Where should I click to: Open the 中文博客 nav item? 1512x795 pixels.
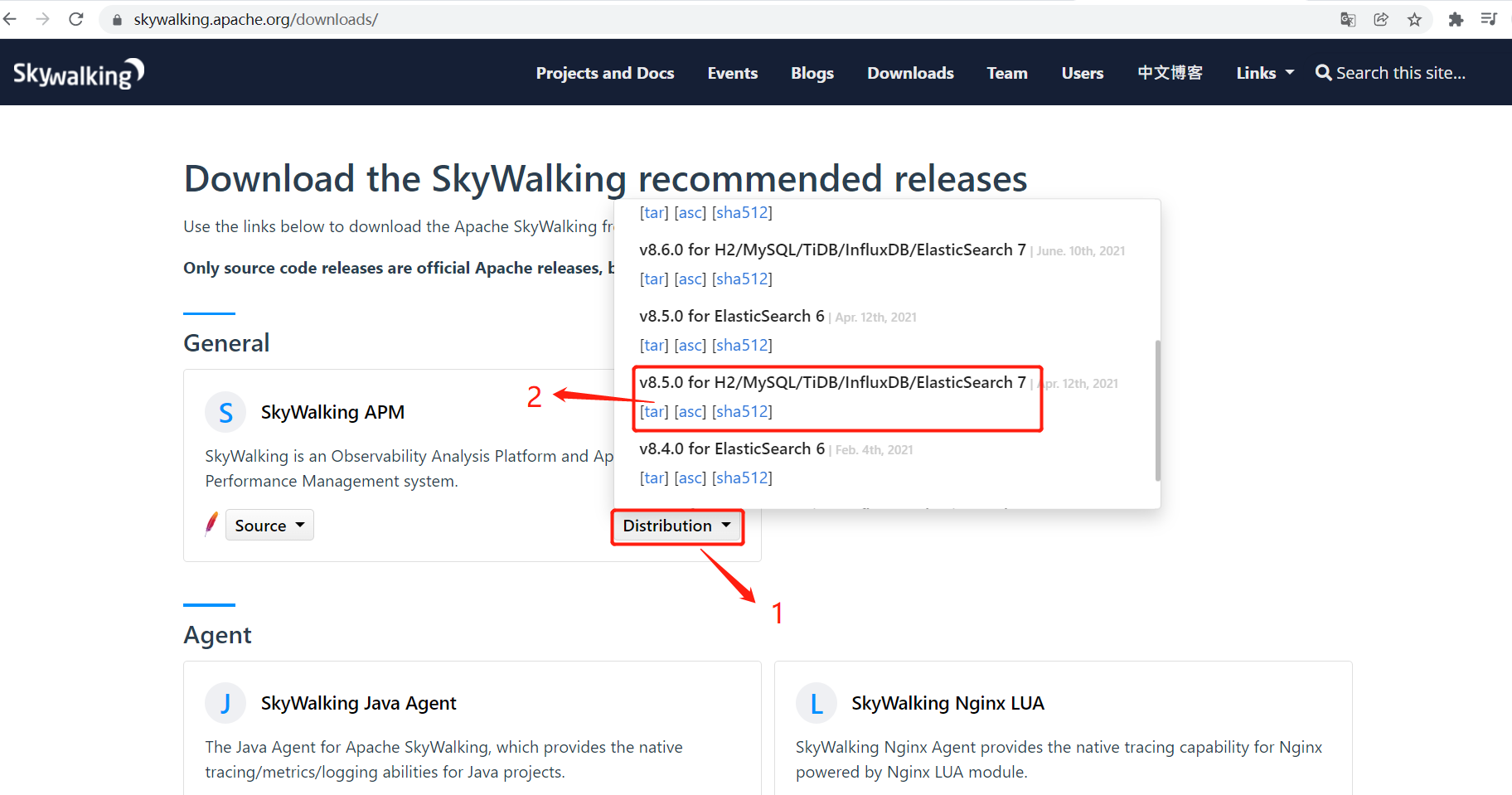[x=1170, y=73]
